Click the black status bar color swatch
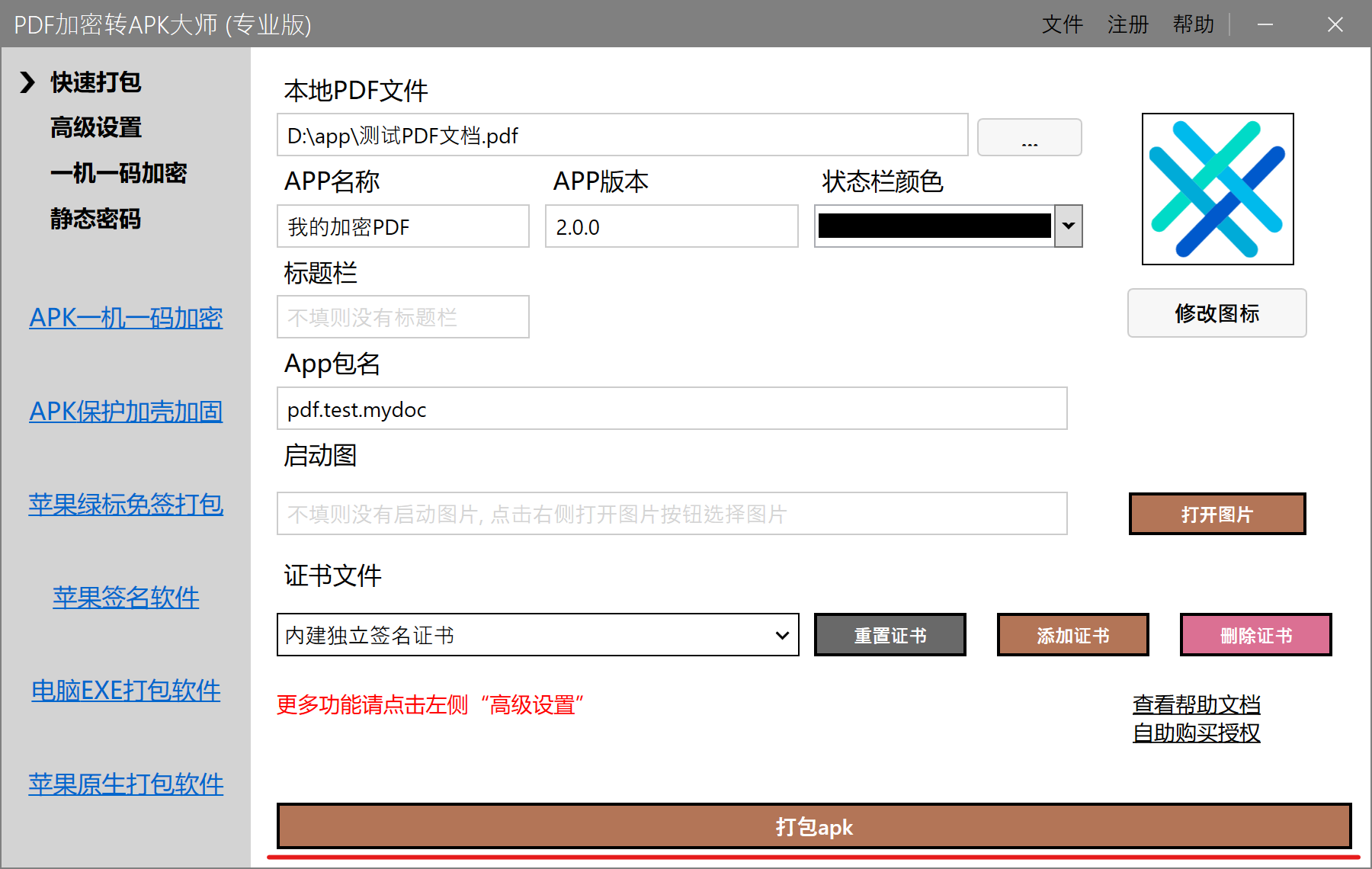The height and width of the screenshot is (869, 1372). tap(934, 226)
